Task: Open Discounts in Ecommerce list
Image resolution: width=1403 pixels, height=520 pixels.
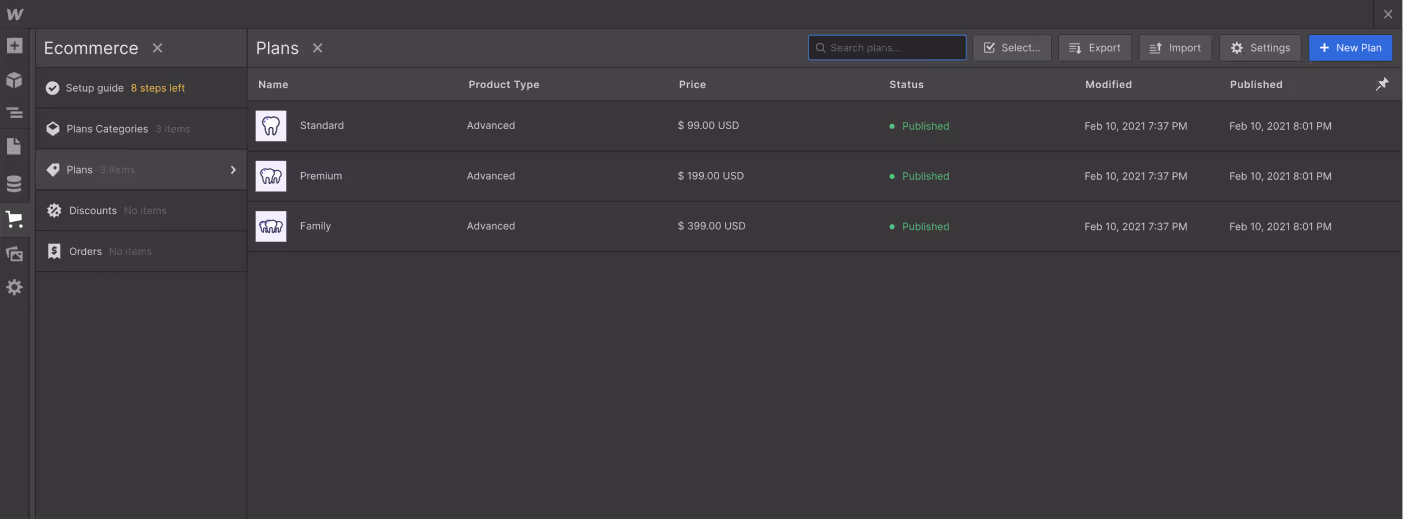Action: coord(141,211)
